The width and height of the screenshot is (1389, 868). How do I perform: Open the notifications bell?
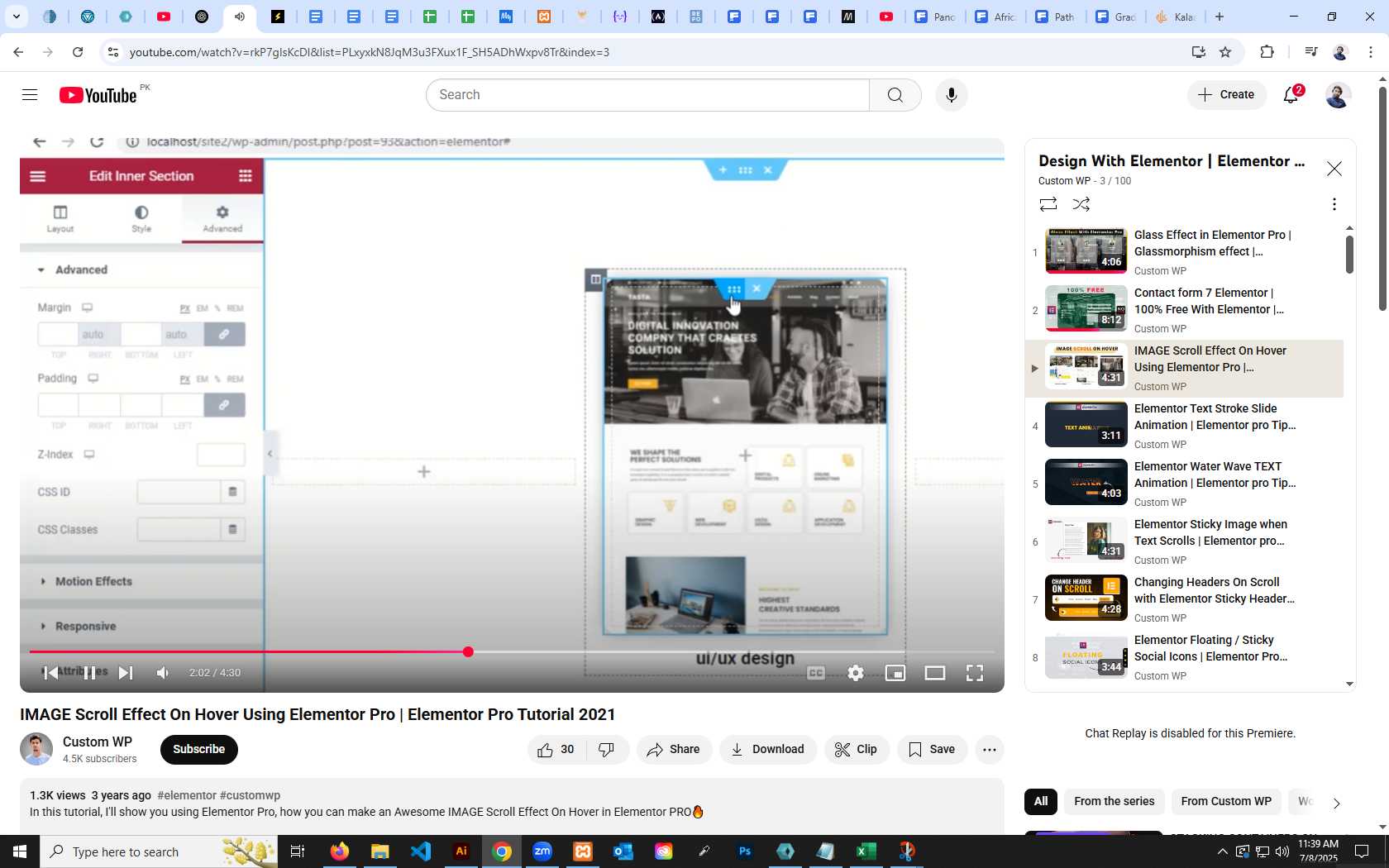[1291, 95]
